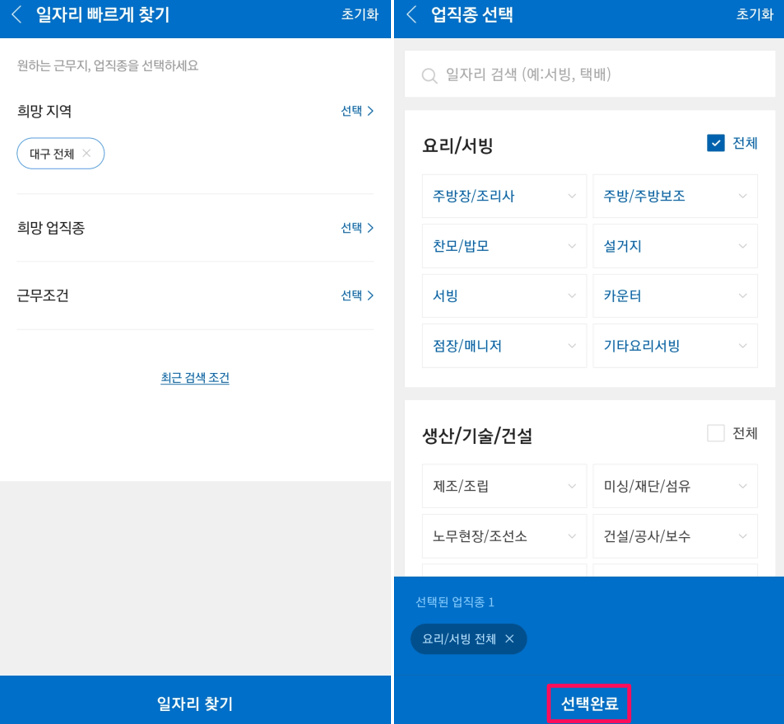Screen dimensions: 784x724
Task: Expand 카운터 dropdown
Action: tap(675, 296)
